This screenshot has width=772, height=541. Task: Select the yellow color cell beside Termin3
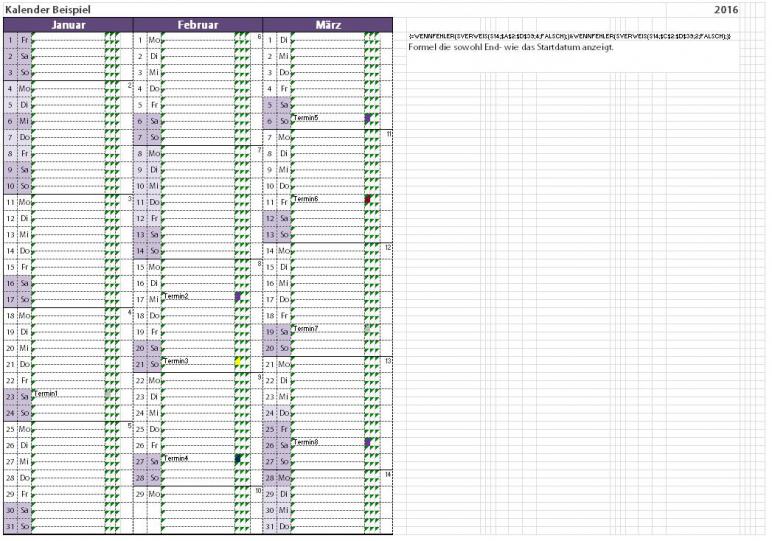click(238, 362)
